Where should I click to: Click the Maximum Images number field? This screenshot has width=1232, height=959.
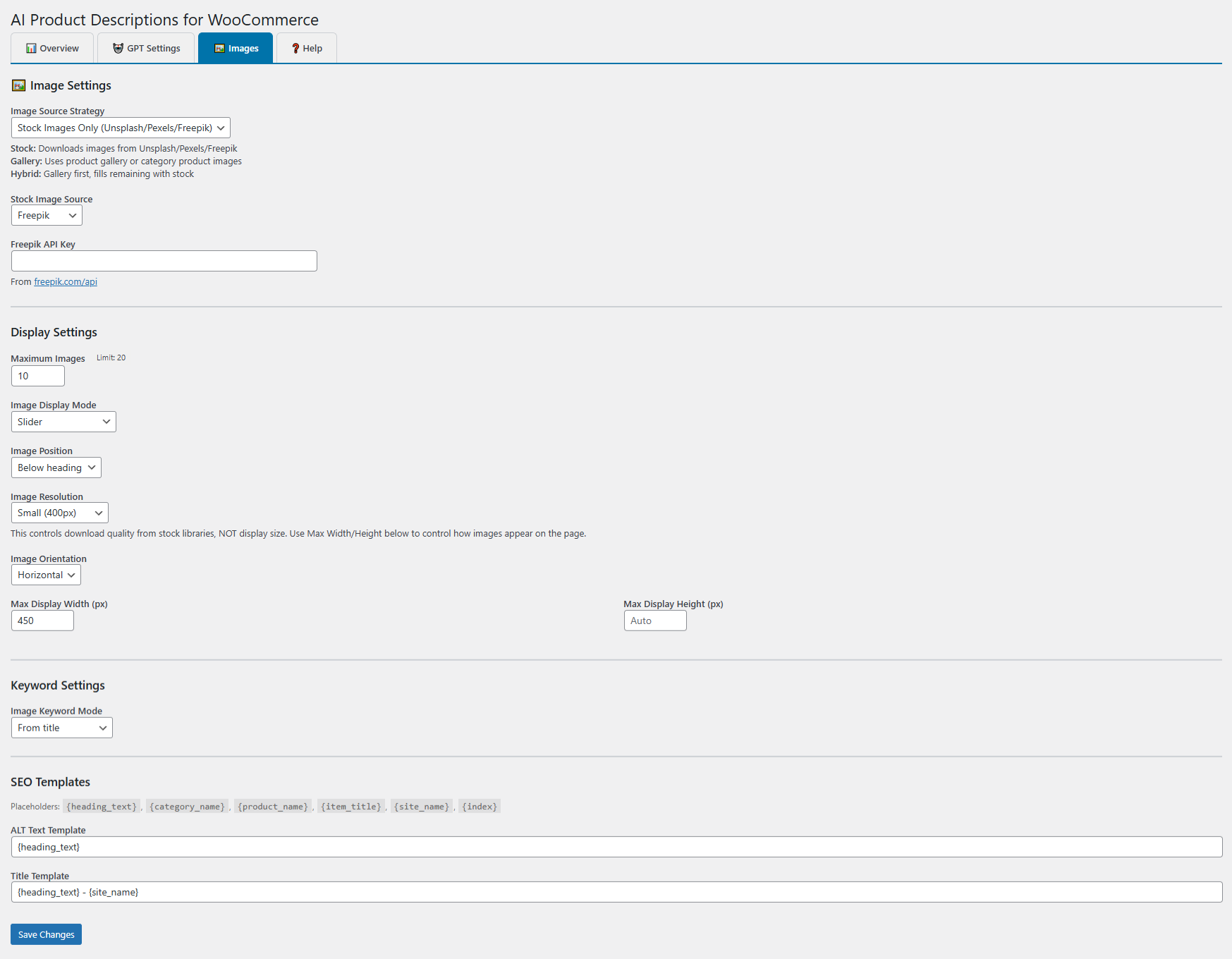(37, 375)
